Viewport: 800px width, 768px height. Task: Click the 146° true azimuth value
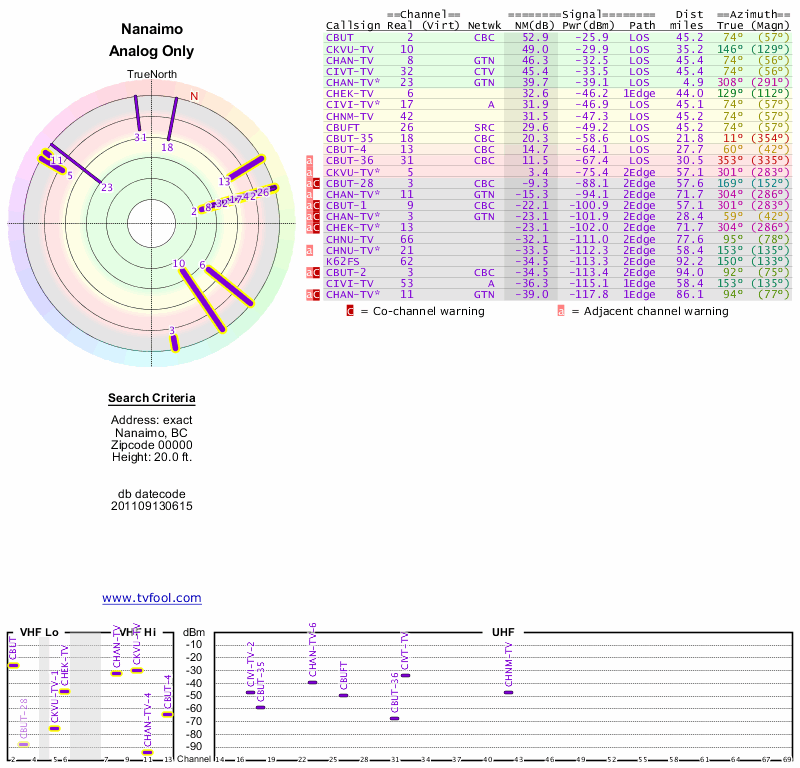[x=730, y=49]
